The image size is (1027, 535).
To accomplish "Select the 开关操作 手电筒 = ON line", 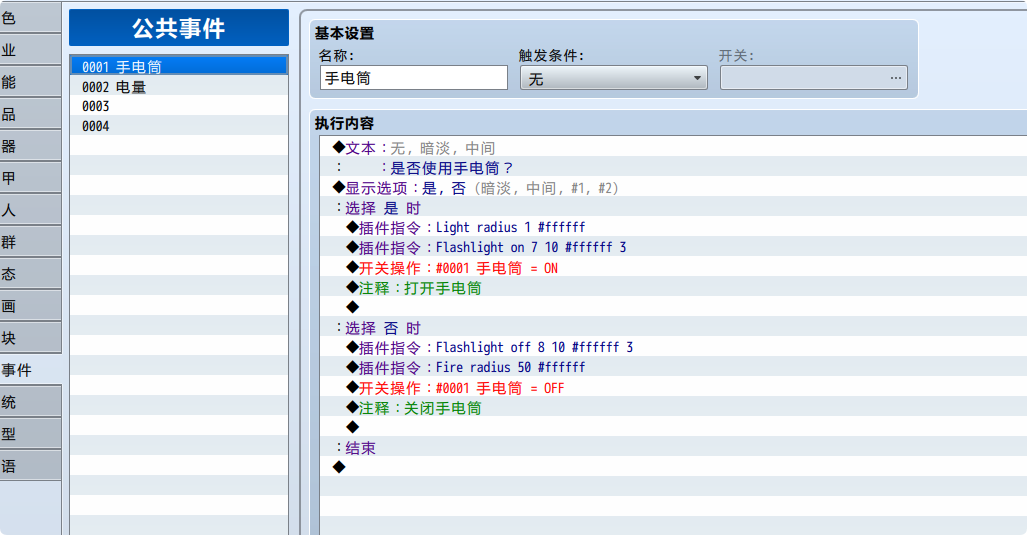I will pyautogui.click(x=673, y=268).
